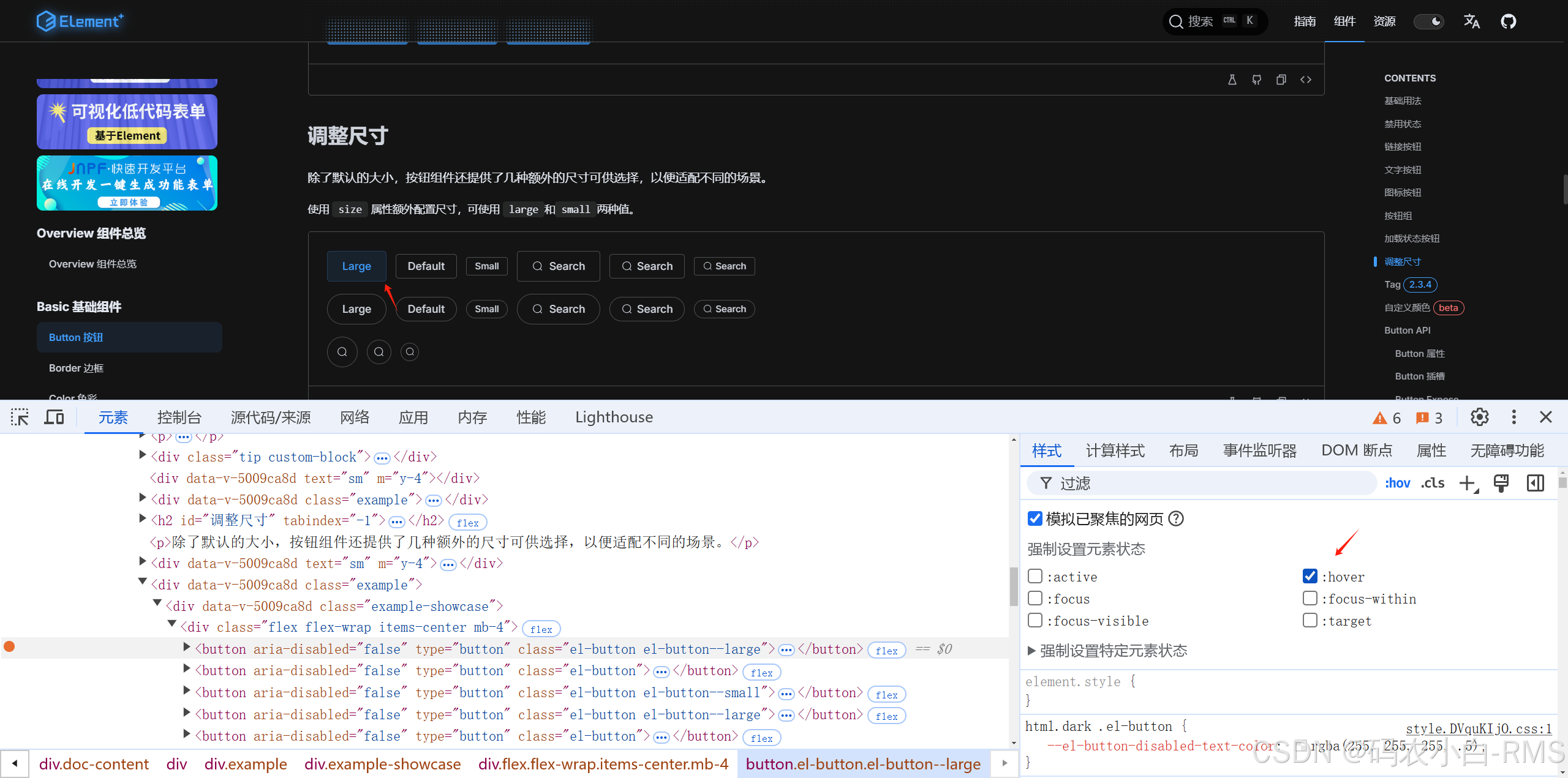This screenshot has height=778, width=1568.
Task: Enable the :focus-within checkbox
Action: (x=1310, y=599)
